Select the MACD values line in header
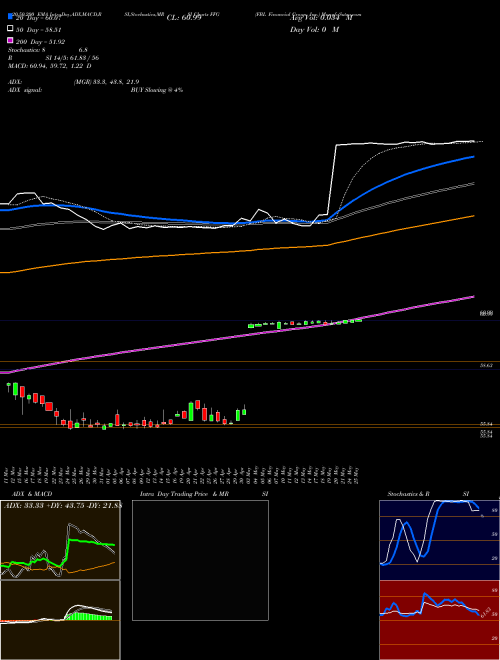Image resolution: width=500 pixels, height=660 pixels. tap(50, 66)
